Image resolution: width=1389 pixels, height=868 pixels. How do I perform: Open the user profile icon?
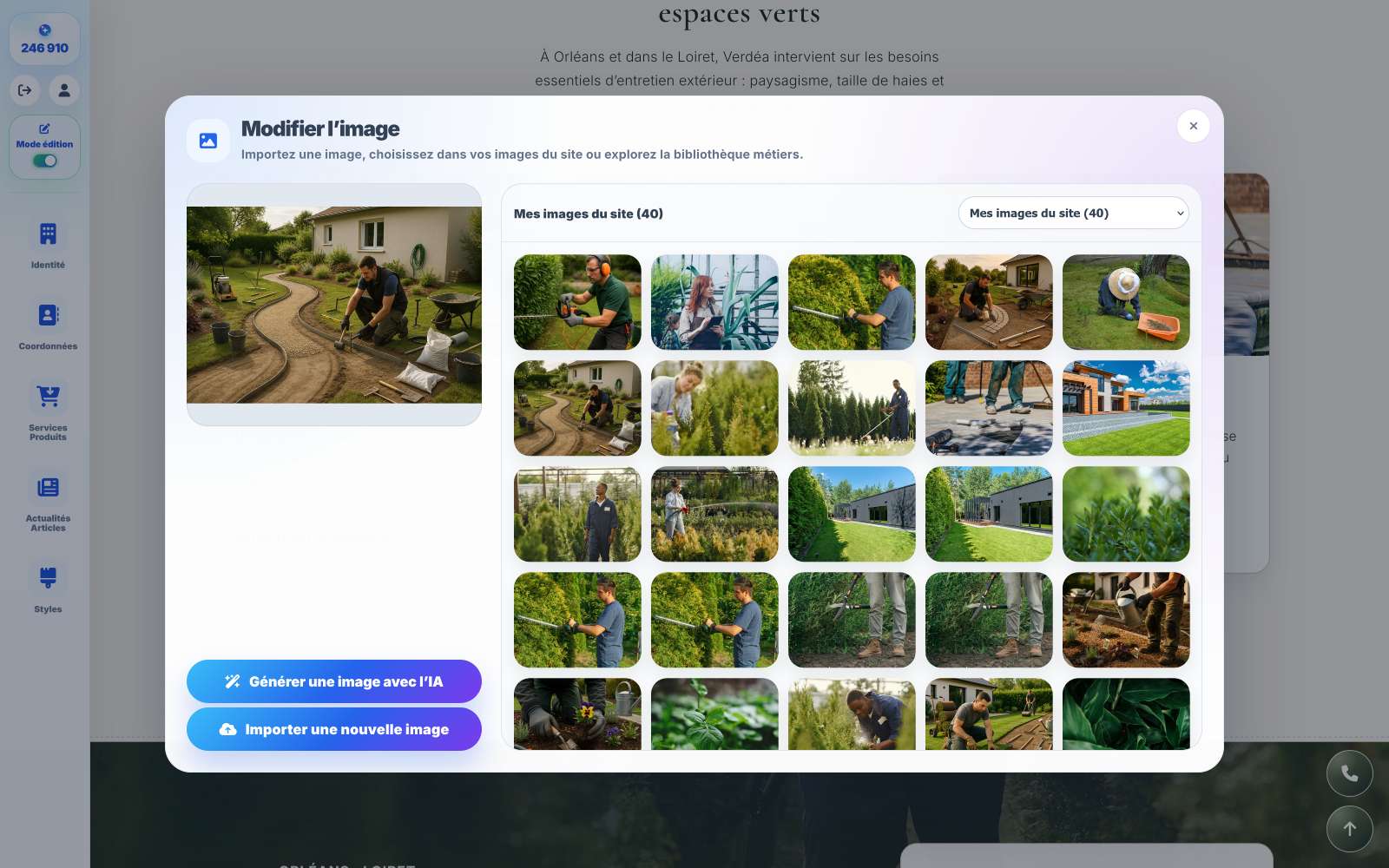click(x=64, y=89)
